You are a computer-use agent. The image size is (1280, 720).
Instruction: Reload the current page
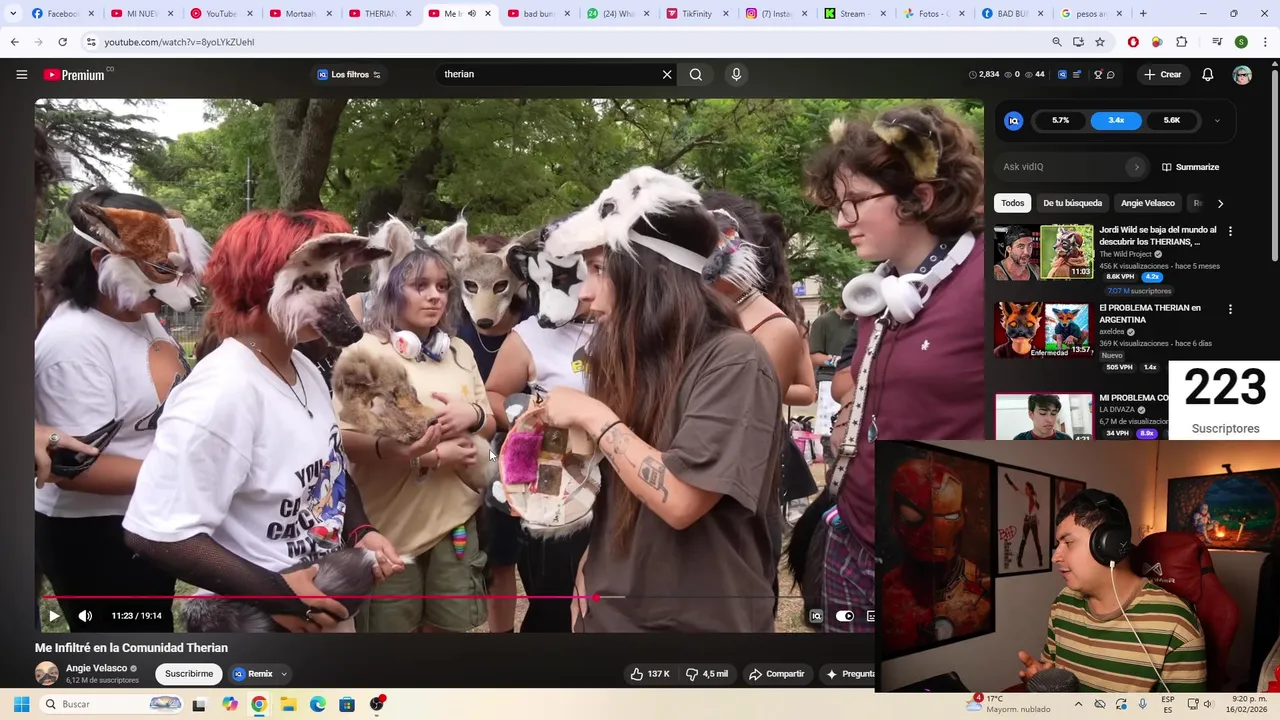(x=62, y=42)
